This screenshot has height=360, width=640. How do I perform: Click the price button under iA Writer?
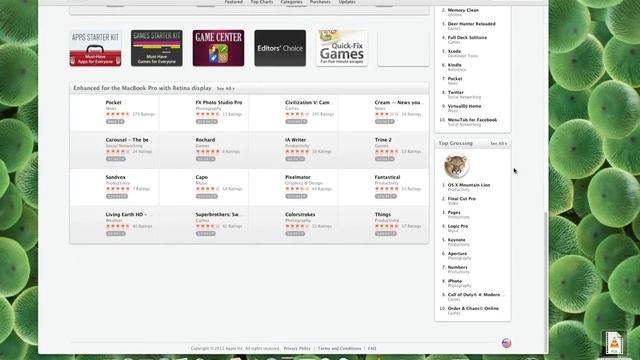(295, 159)
